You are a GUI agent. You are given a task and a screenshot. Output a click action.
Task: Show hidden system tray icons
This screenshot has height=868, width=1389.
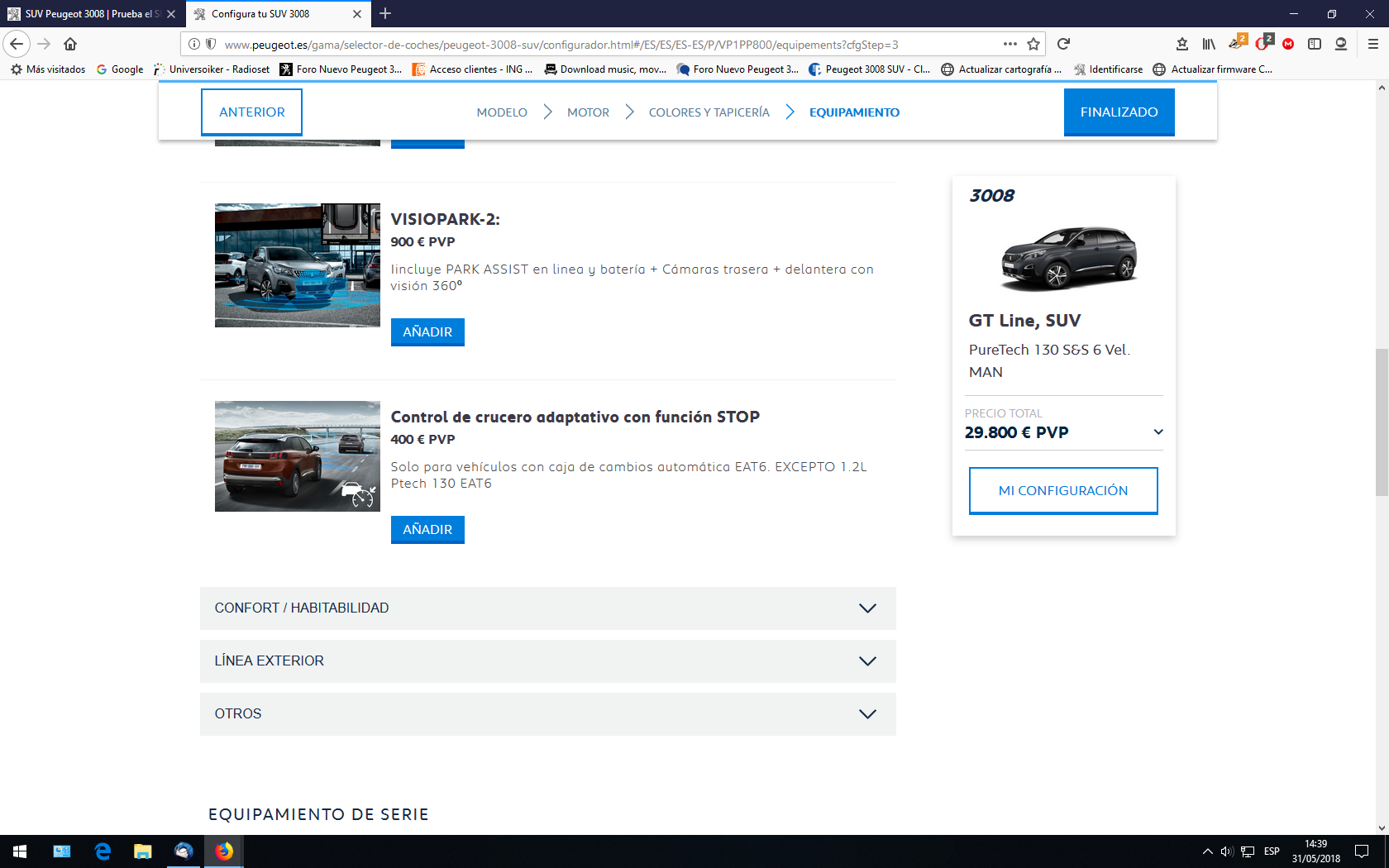(x=1208, y=851)
